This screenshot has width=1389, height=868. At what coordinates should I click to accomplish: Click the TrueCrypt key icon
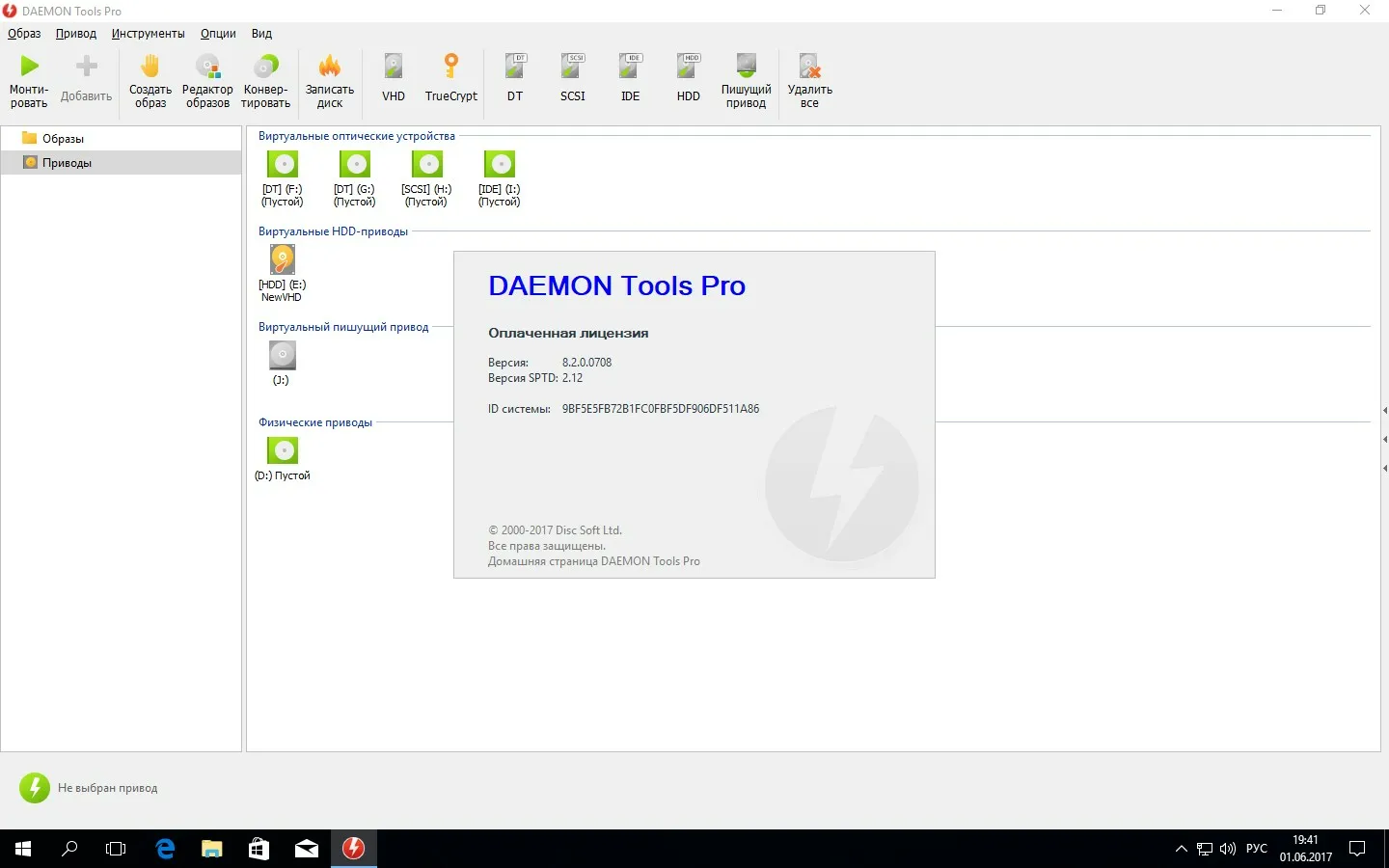(x=450, y=67)
